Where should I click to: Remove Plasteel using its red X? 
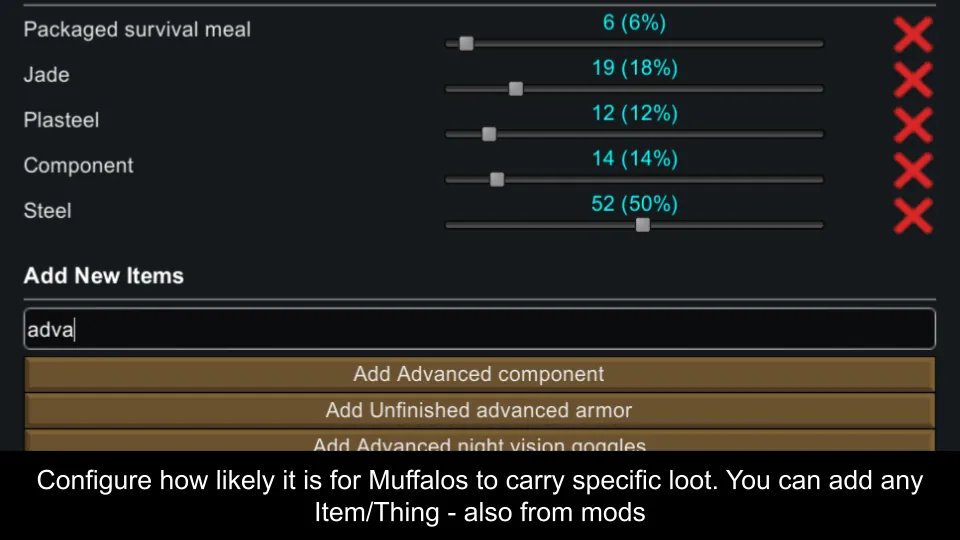pos(912,125)
